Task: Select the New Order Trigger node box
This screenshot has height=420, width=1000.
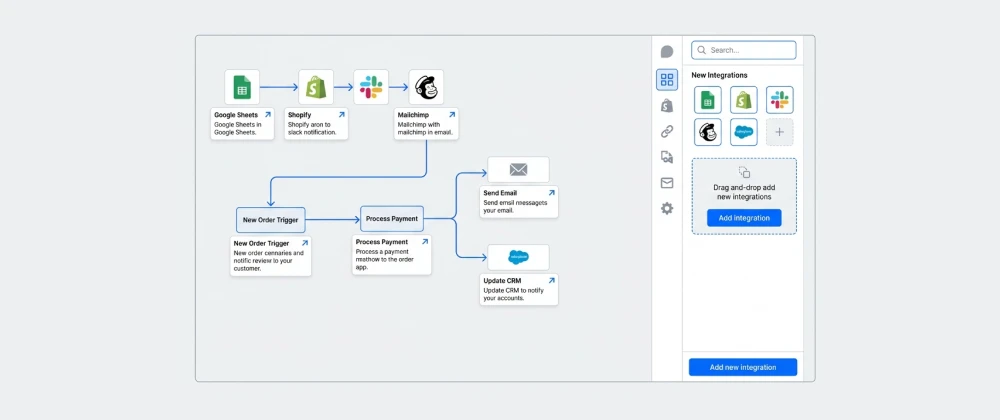Action: tap(271, 220)
